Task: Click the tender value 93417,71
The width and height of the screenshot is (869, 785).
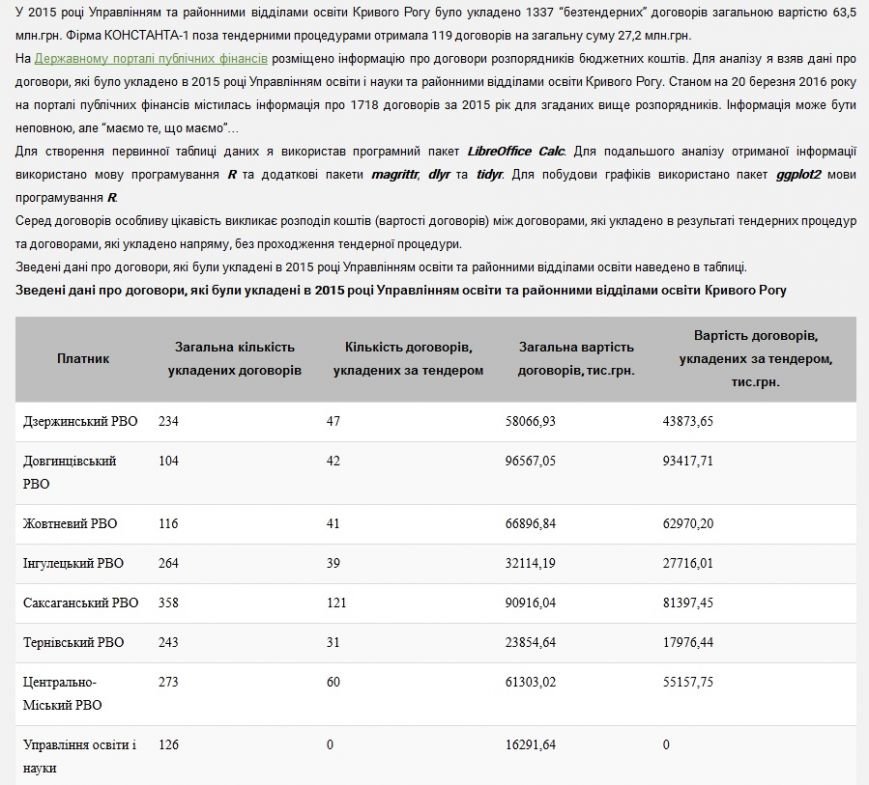Action: pos(688,461)
